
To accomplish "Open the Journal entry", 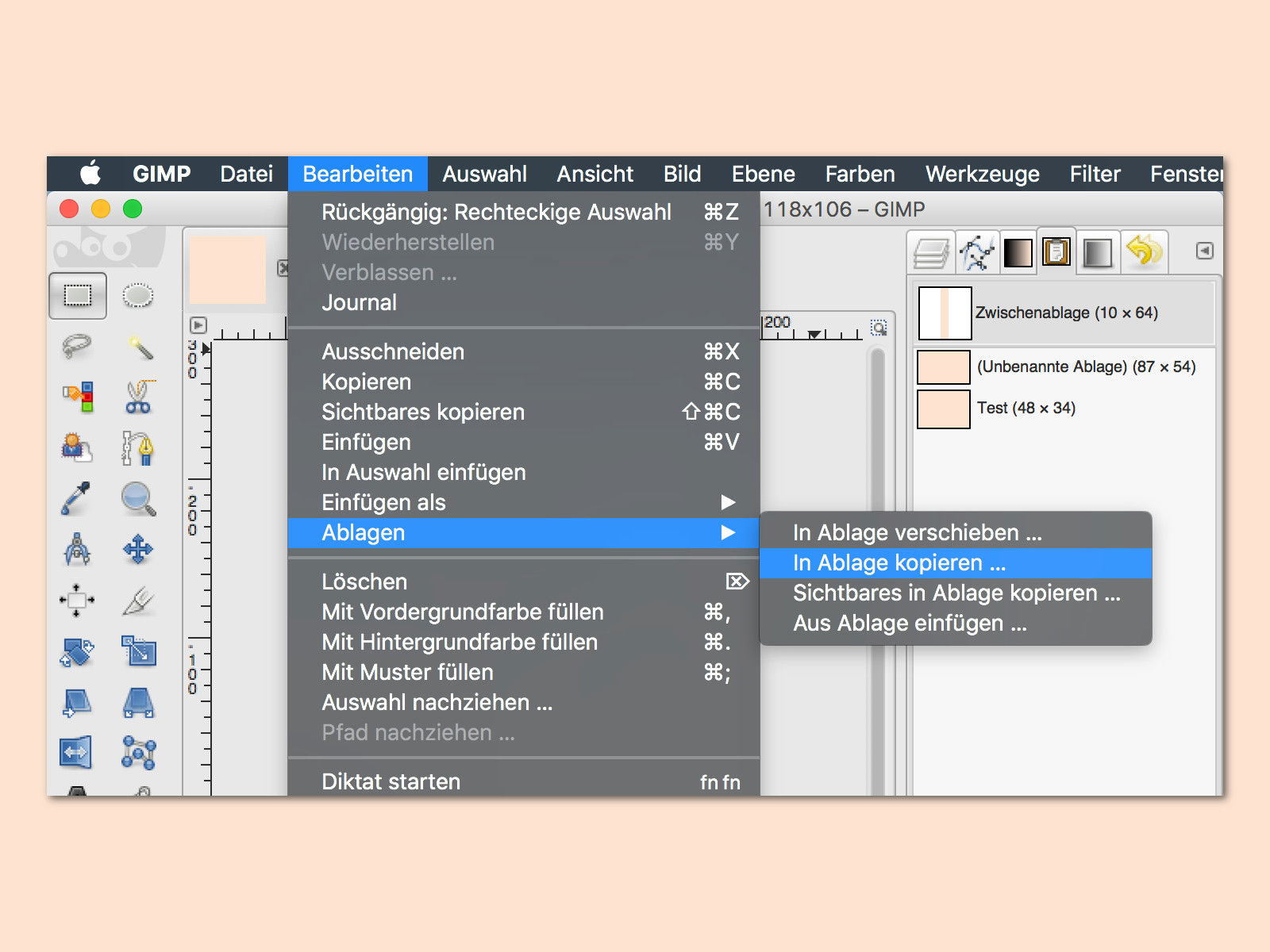I will click(524, 302).
